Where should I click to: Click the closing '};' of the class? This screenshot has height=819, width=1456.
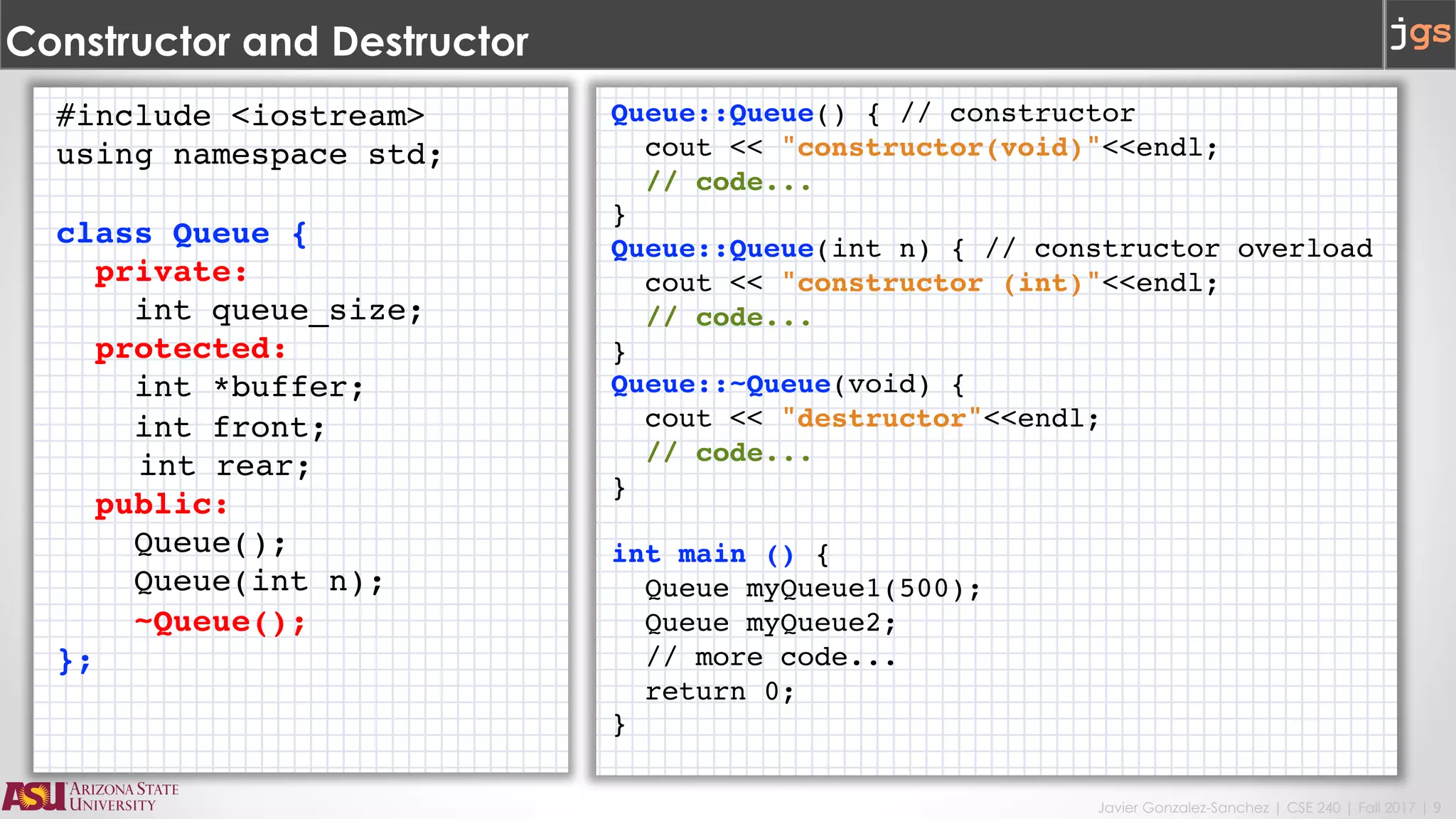(x=75, y=661)
